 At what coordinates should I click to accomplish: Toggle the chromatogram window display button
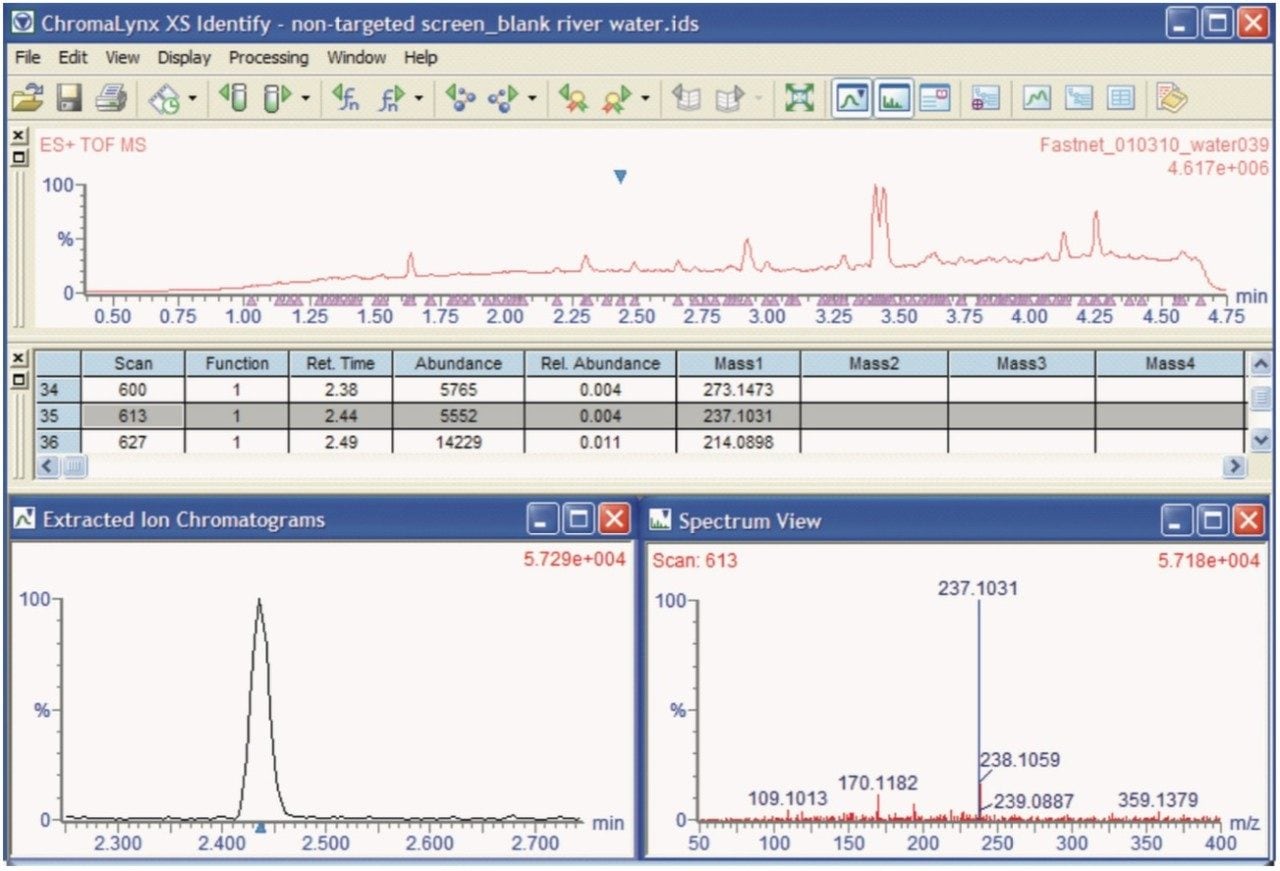click(x=852, y=98)
